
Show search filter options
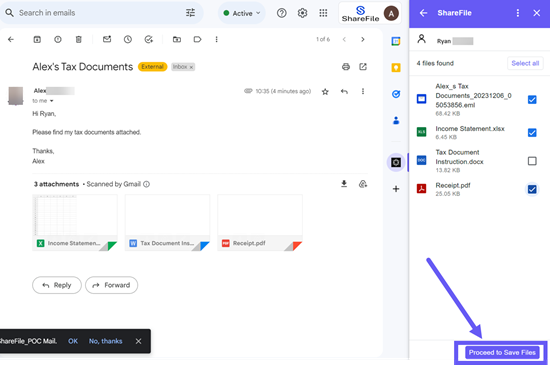[190, 13]
